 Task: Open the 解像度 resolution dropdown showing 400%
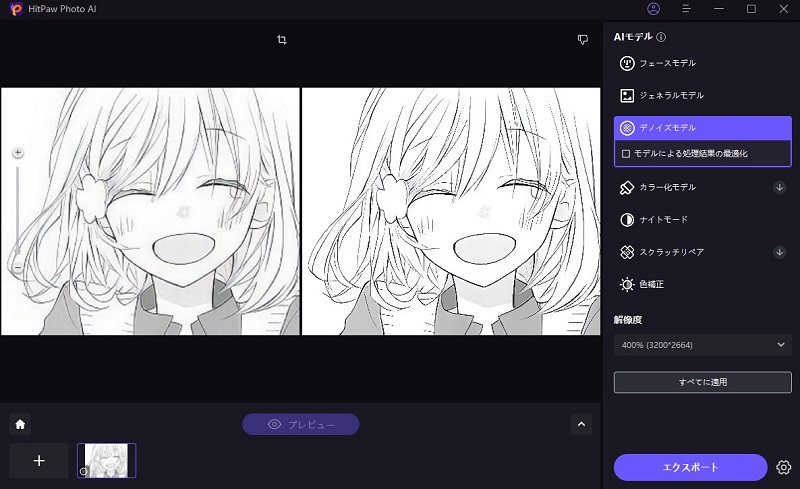[x=703, y=345]
